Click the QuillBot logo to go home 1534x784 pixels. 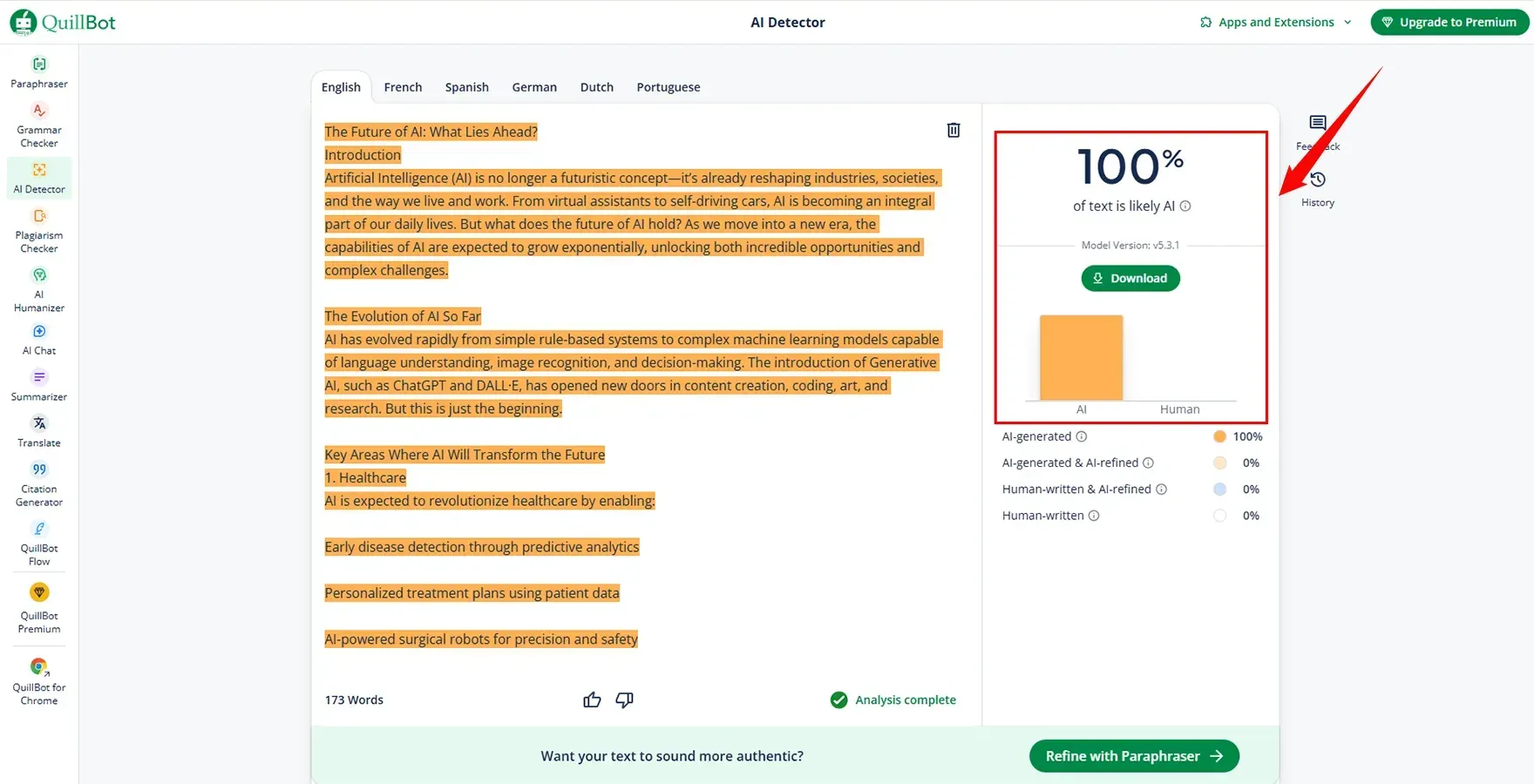click(x=63, y=22)
